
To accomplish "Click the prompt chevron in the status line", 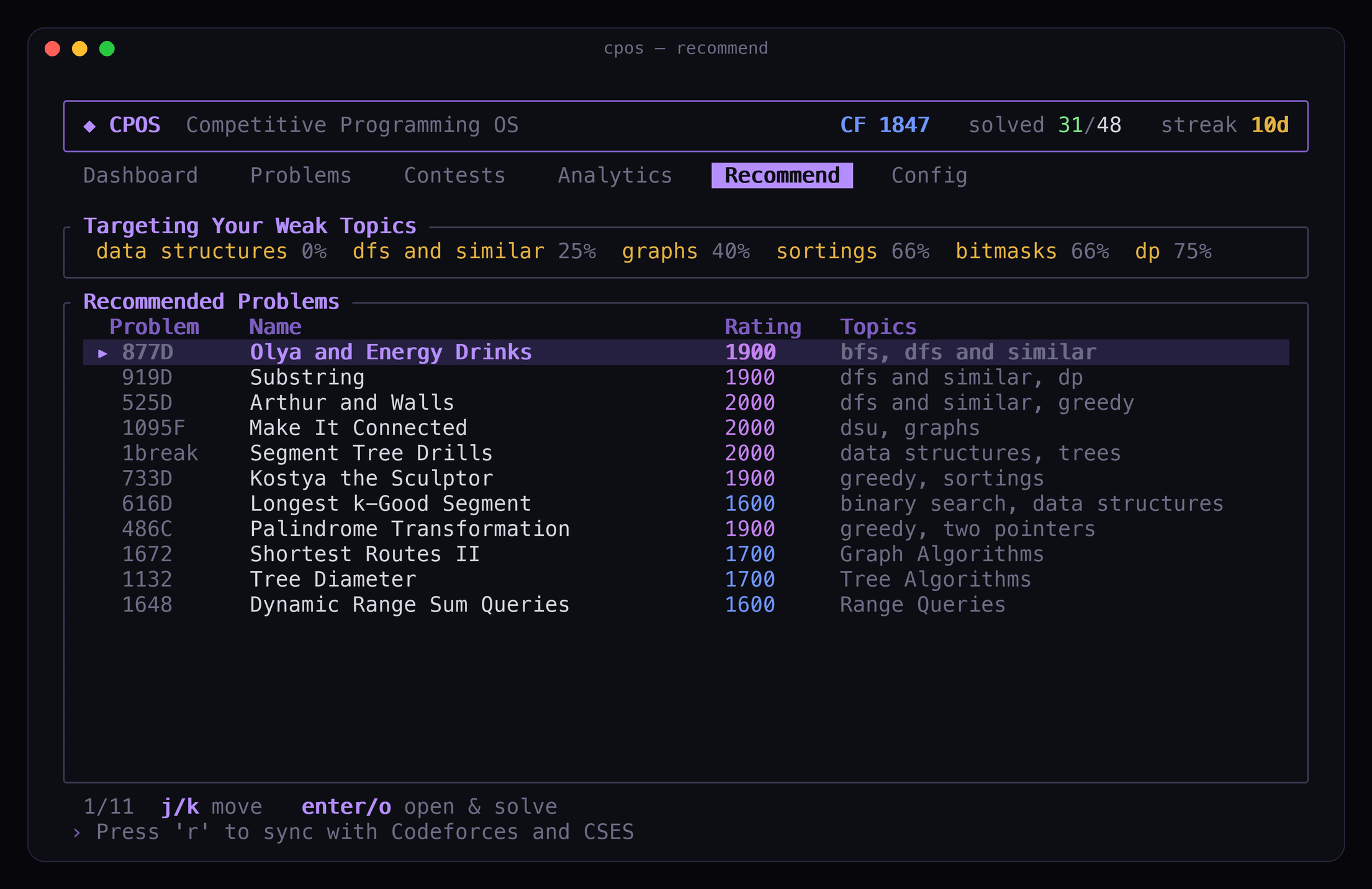I will point(76,833).
